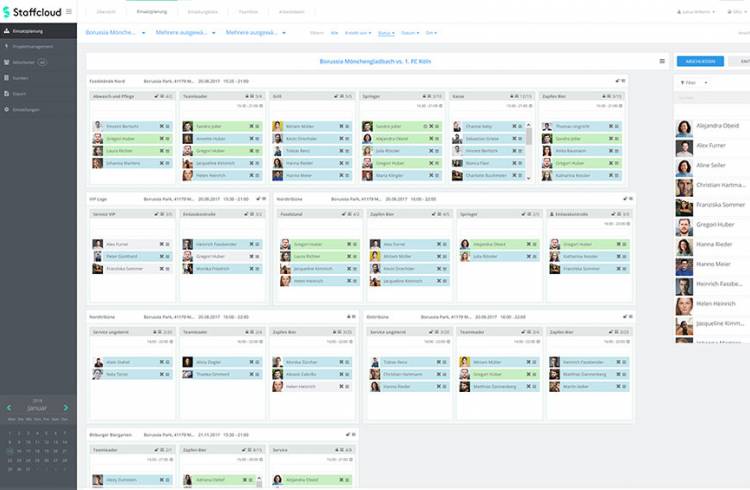This screenshot has width=750, height=490.
Task: Toggle the hamburger menu beside Staffcloud logo
Action: 69,11
